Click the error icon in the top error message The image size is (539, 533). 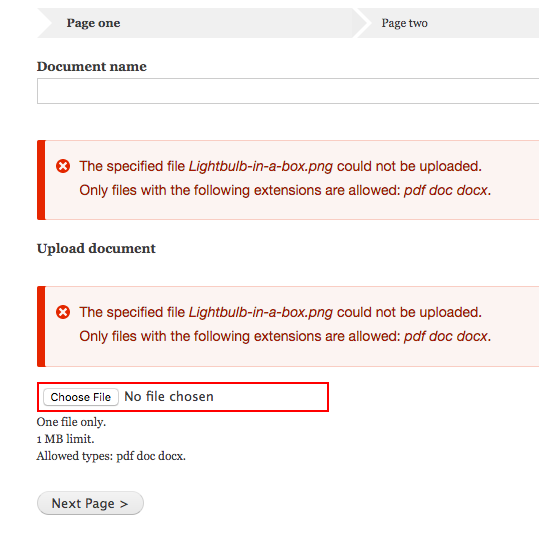tap(63, 166)
